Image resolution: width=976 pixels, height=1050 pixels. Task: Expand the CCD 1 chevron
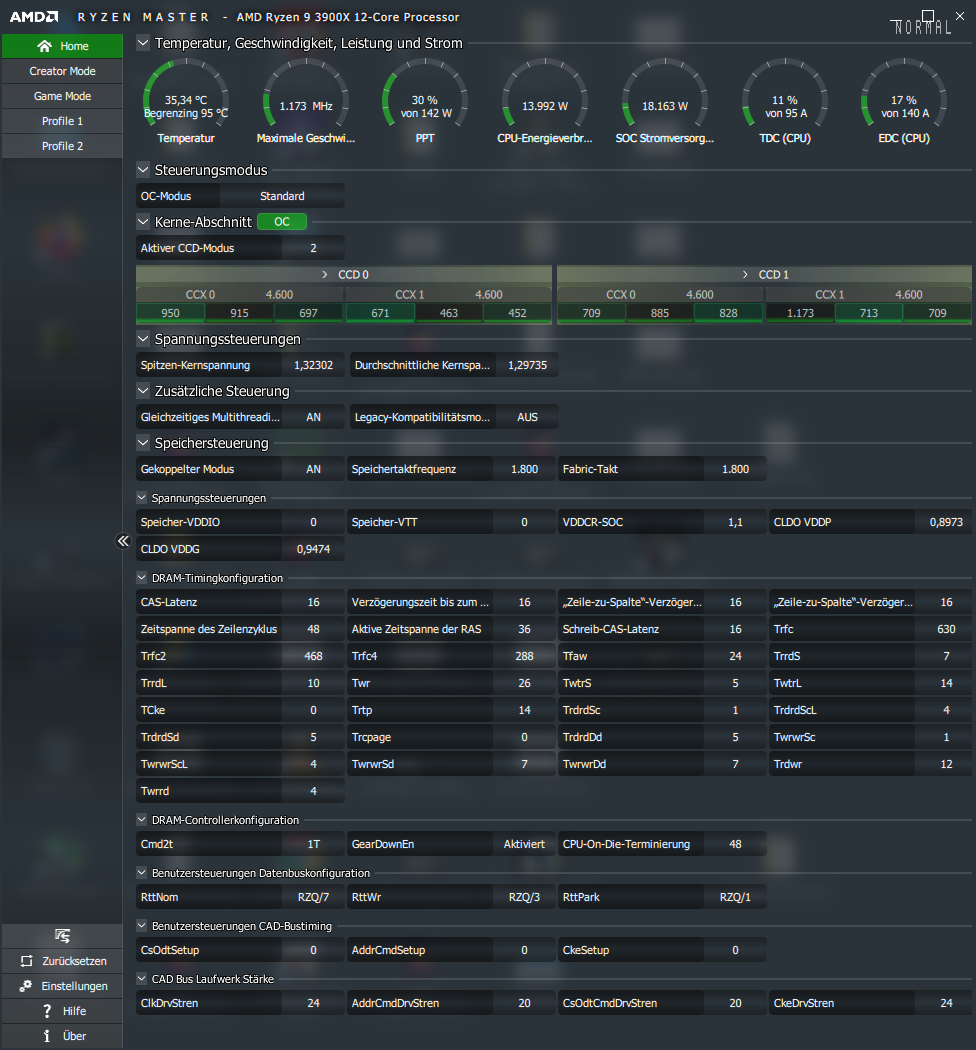[x=745, y=275]
